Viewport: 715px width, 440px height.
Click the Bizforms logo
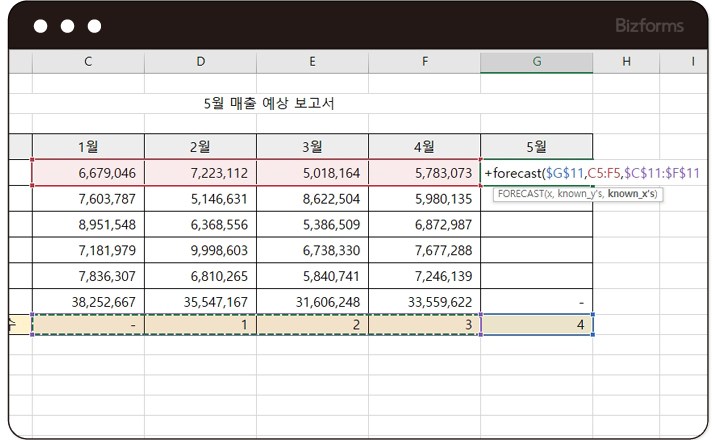(647, 25)
